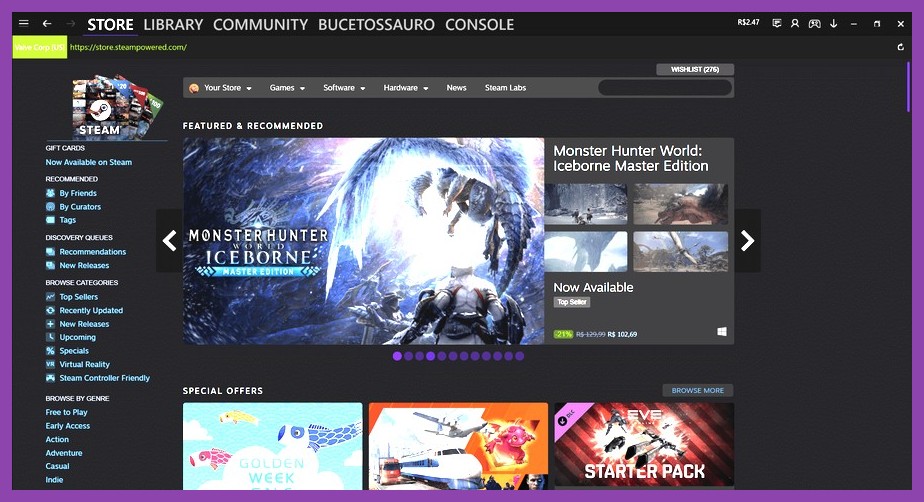Open News in the store navigation bar
This screenshot has width=924, height=502.
456,88
